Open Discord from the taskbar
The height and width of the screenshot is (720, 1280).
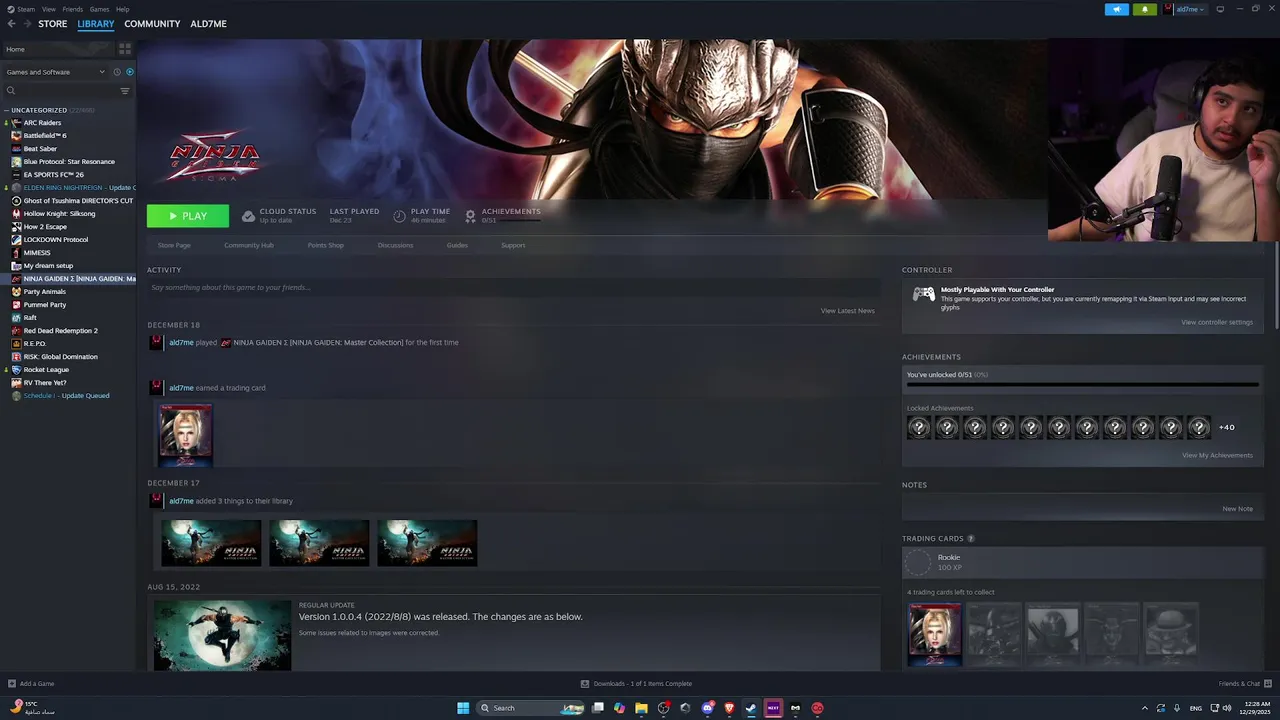click(x=707, y=708)
